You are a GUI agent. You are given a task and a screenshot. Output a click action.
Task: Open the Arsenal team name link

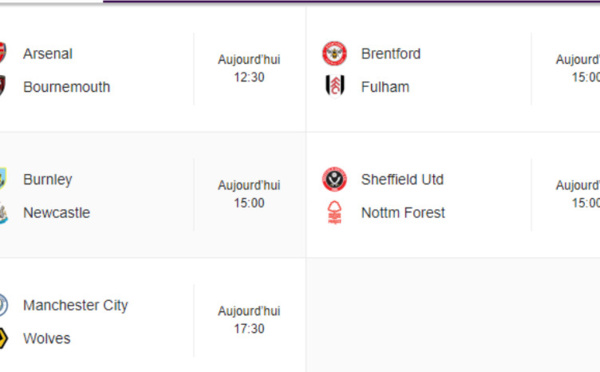click(x=48, y=54)
